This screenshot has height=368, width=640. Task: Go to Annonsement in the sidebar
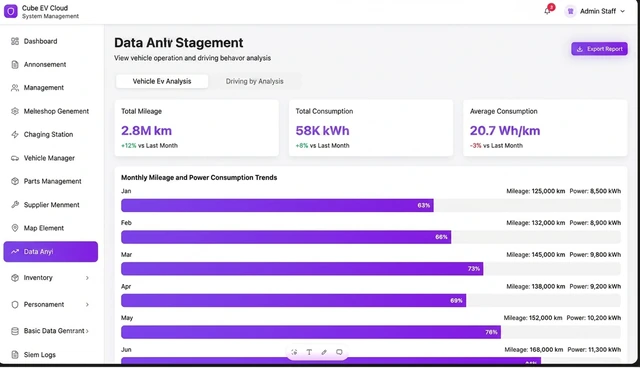pos(51,64)
